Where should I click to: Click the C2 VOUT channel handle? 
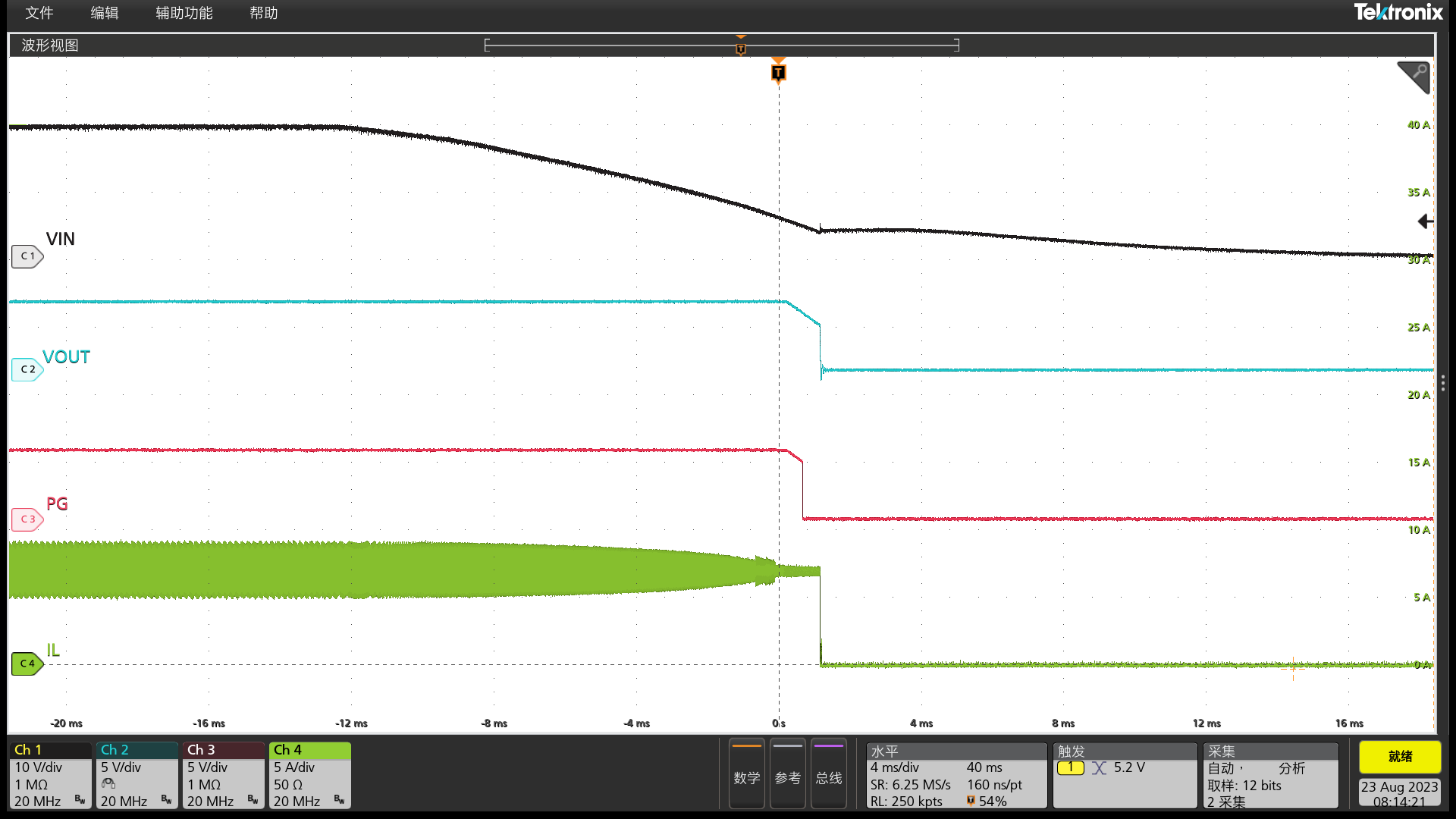27,369
